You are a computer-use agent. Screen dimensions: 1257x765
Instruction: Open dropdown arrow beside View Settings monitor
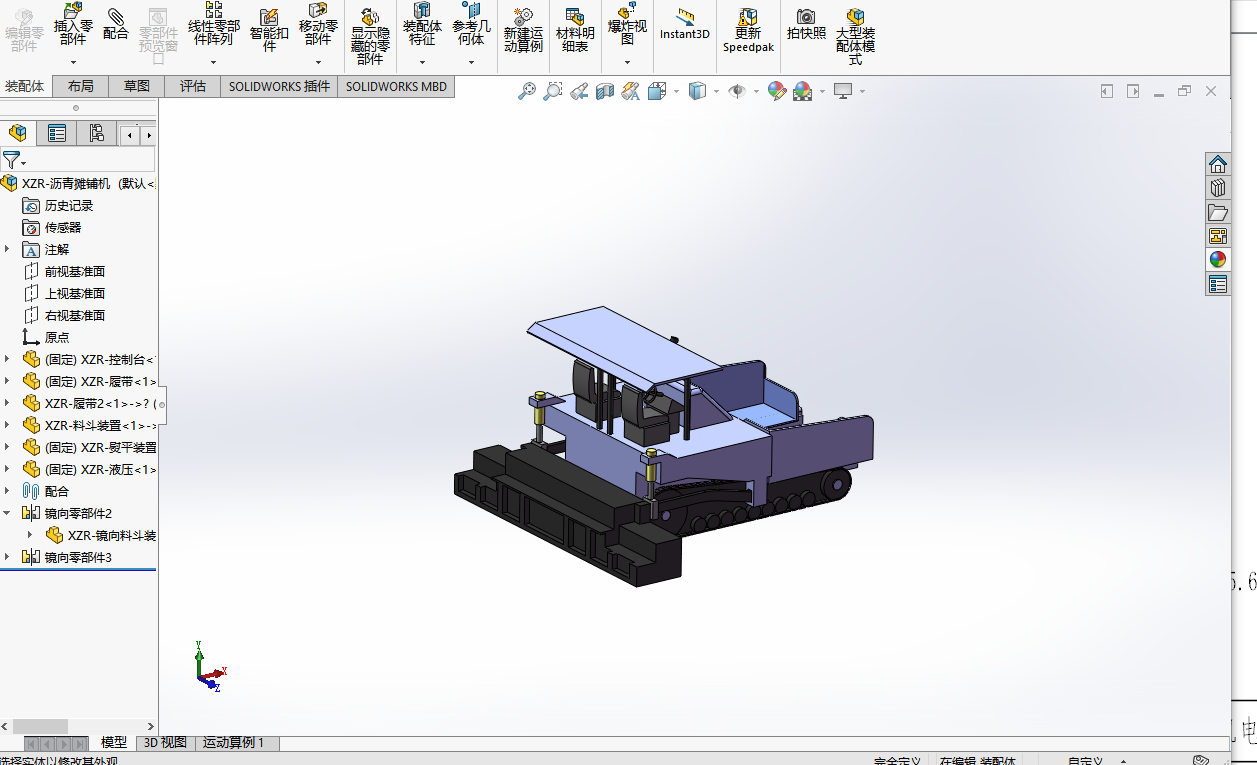[862, 91]
